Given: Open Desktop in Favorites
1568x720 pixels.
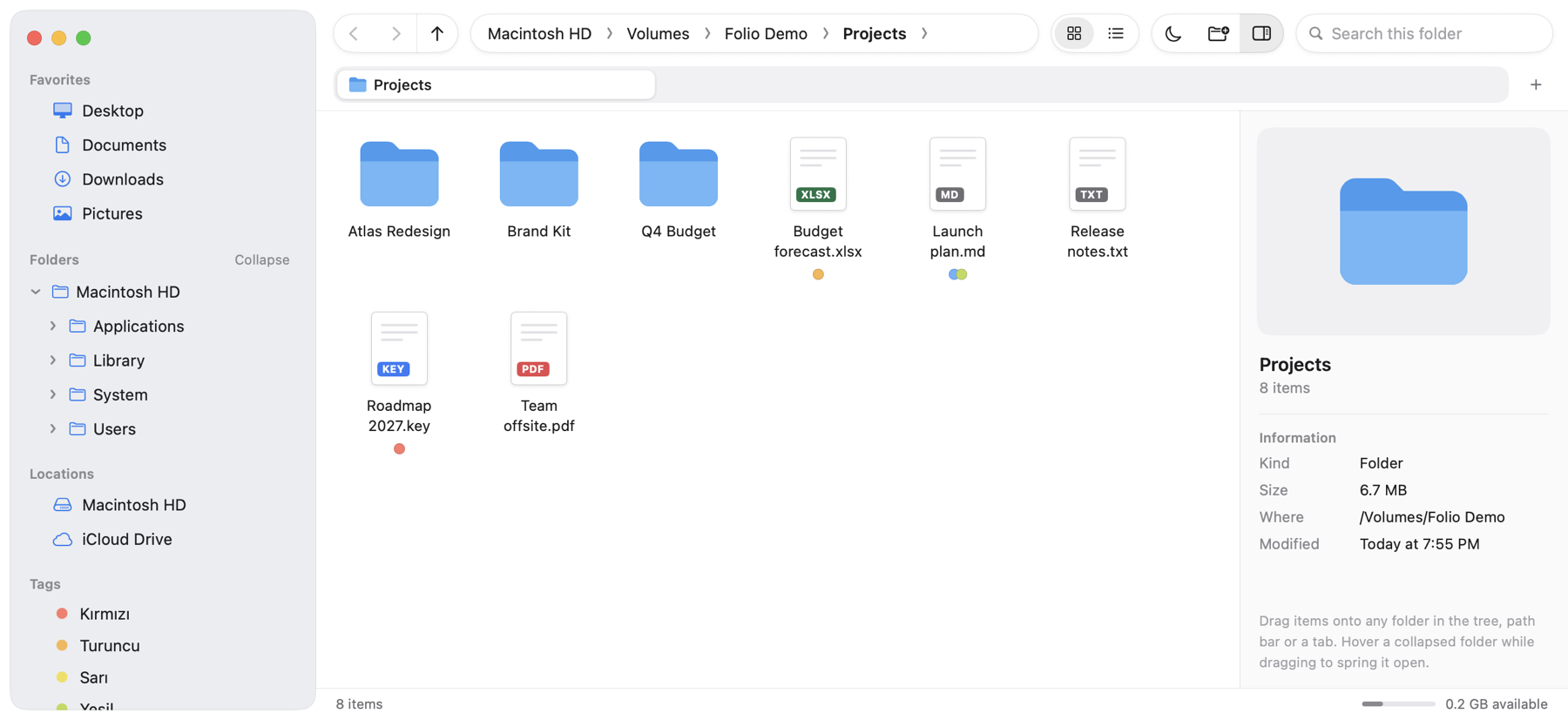Looking at the screenshot, I should coord(163,111).
